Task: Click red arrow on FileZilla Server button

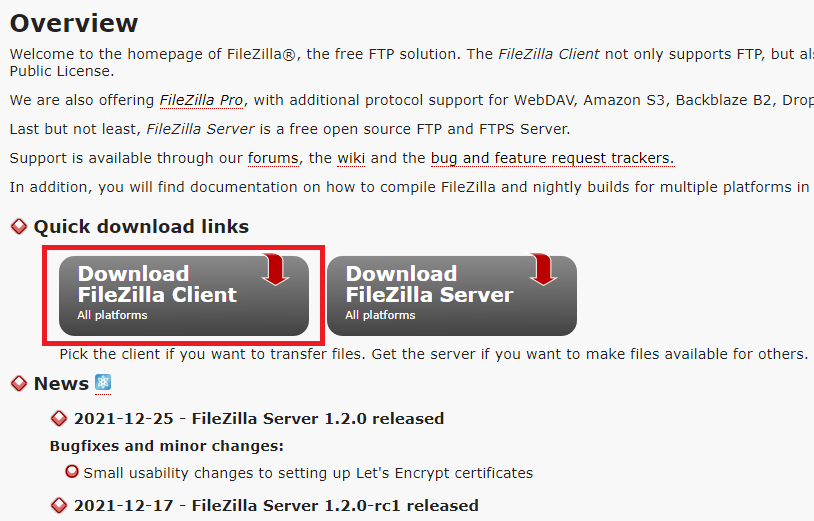Action: (543, 269)
